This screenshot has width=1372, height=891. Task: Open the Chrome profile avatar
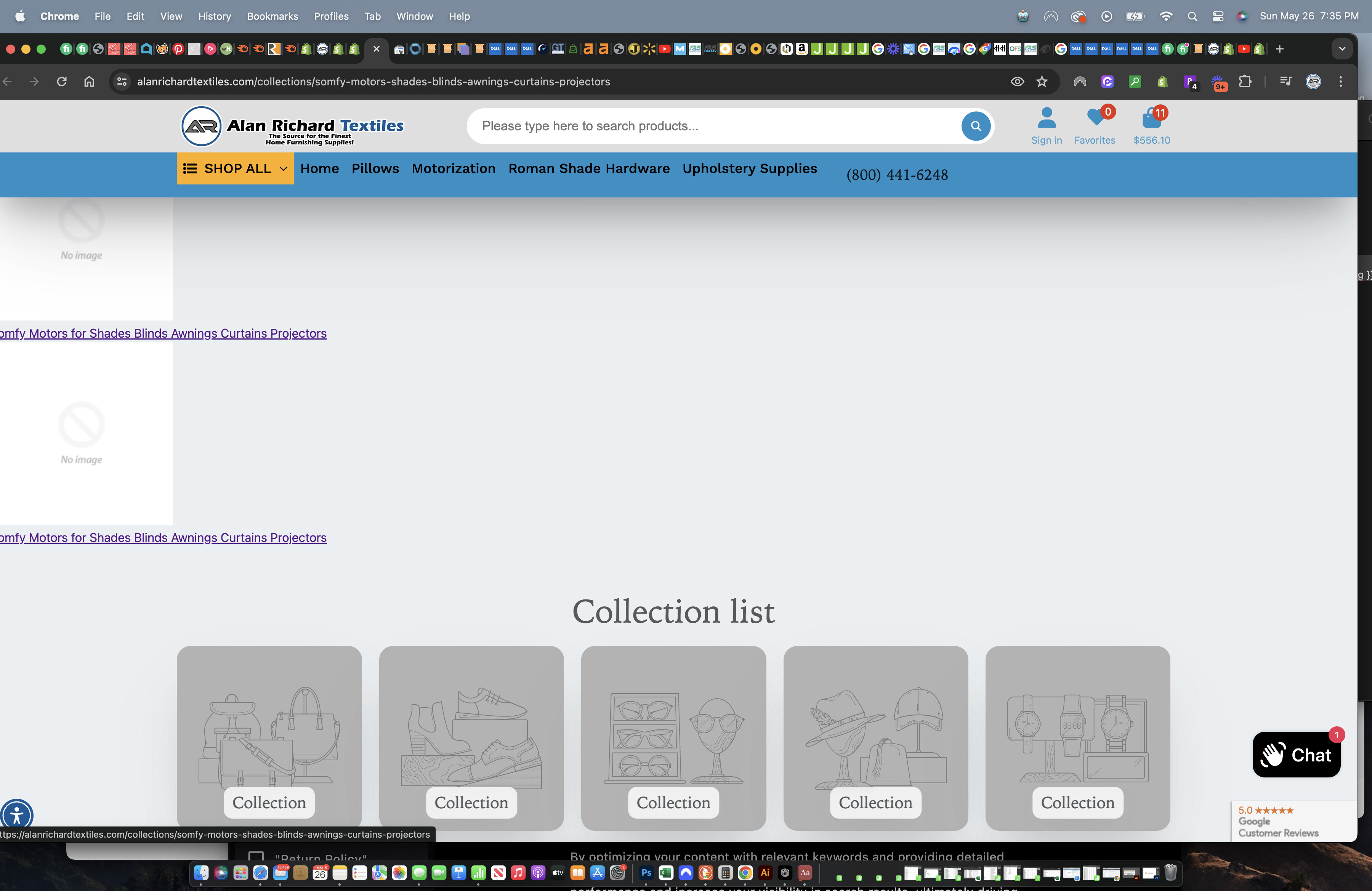(1313, 81)
